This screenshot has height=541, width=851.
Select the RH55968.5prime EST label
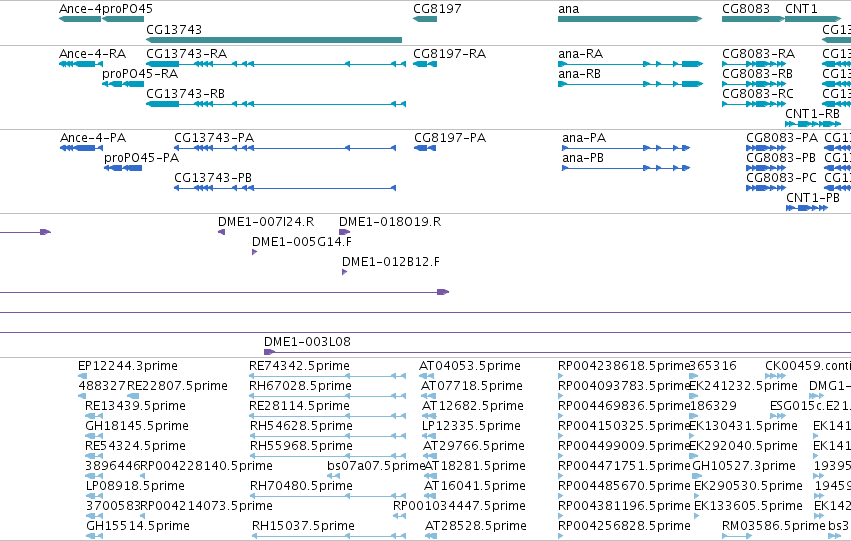pos(301,447)
